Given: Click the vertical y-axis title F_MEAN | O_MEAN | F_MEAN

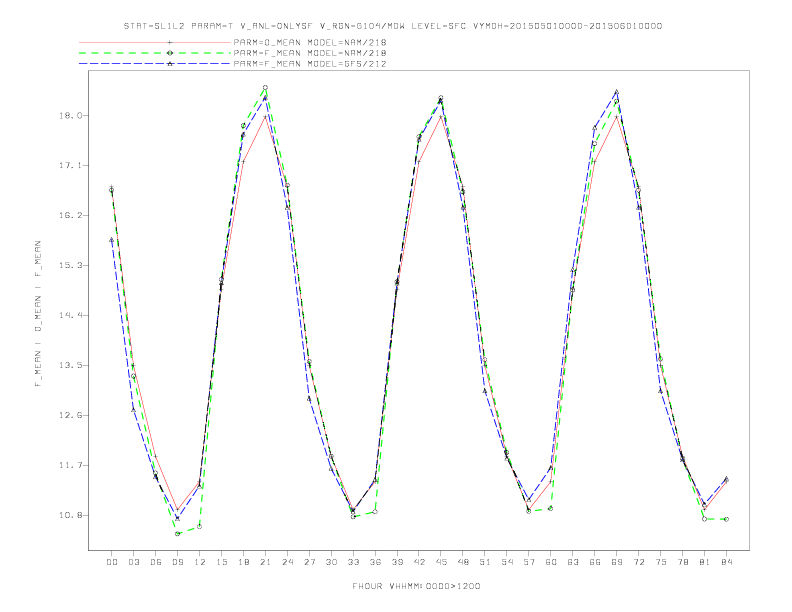Looking at the screenshot, I should pos(38,314).
